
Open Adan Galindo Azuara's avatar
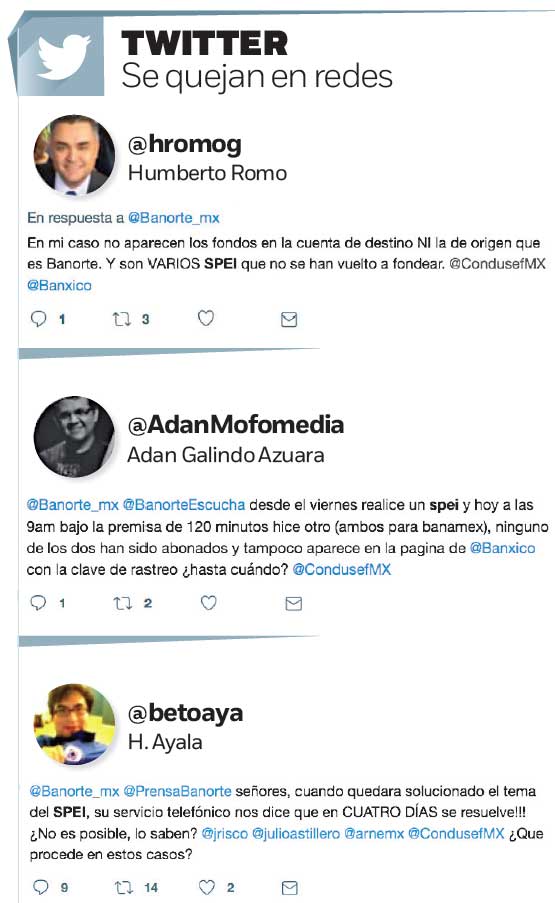pyautogui.click(x=74, y=437)
